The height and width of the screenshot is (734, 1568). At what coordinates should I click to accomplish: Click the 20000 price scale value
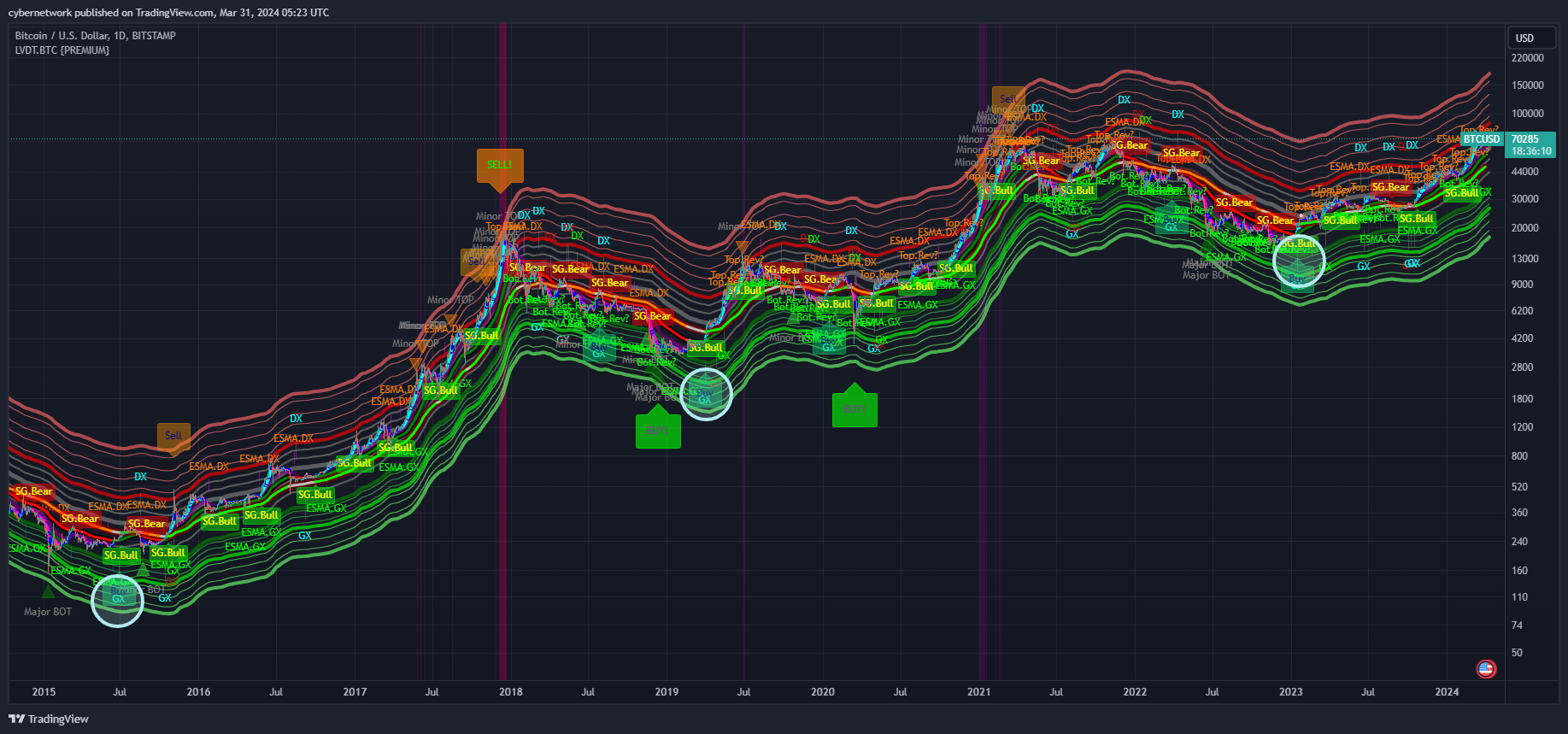(x=1525, y=228)
